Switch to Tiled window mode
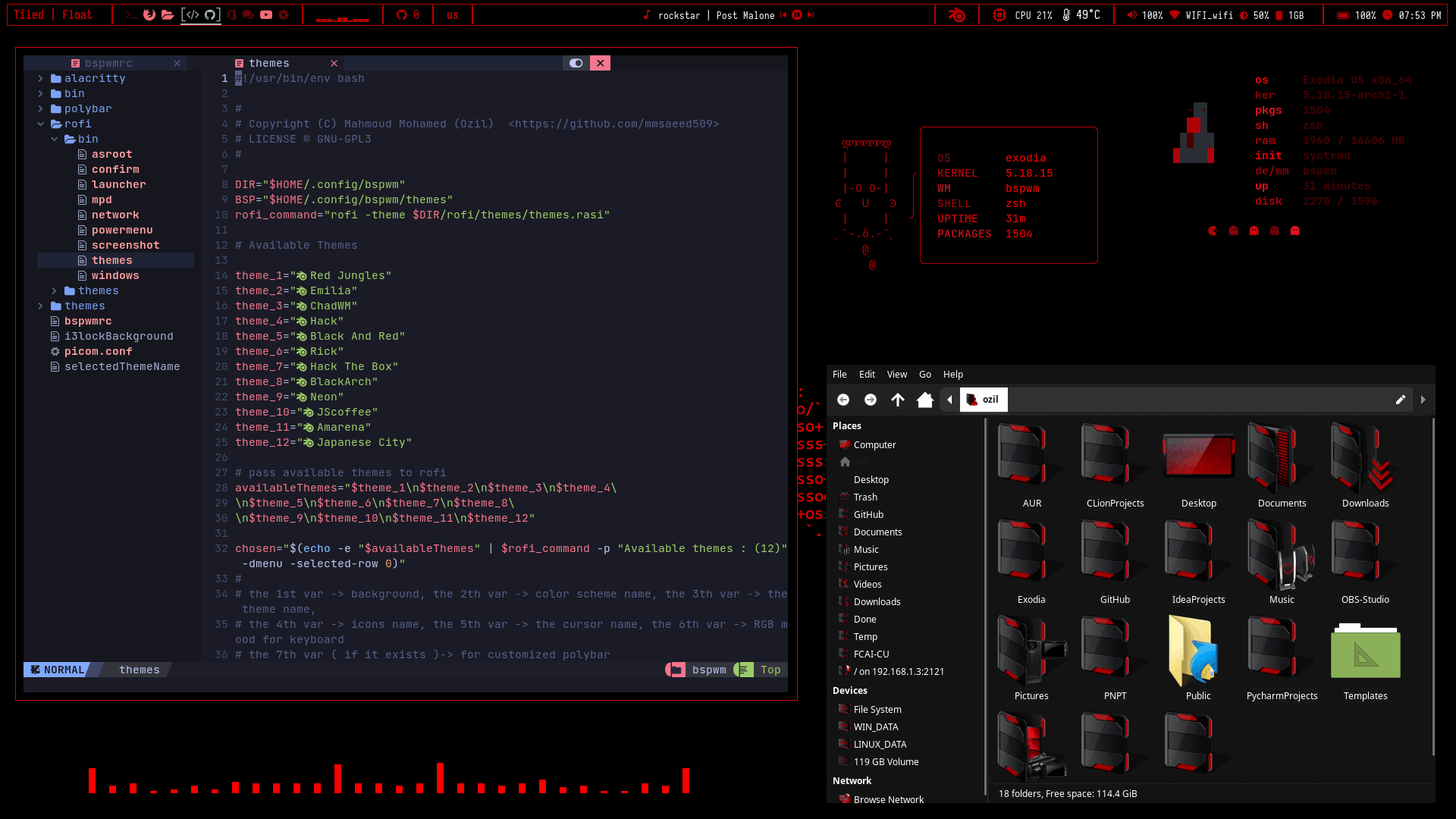 29,15
